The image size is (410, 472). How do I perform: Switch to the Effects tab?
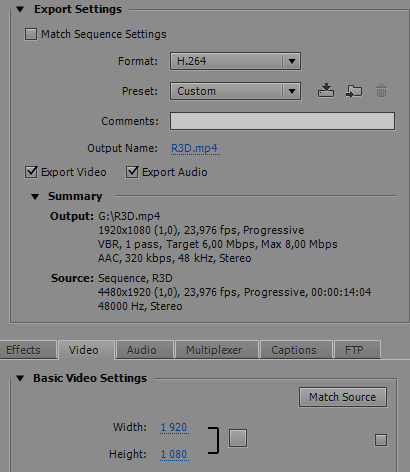(x=28, y=350)
